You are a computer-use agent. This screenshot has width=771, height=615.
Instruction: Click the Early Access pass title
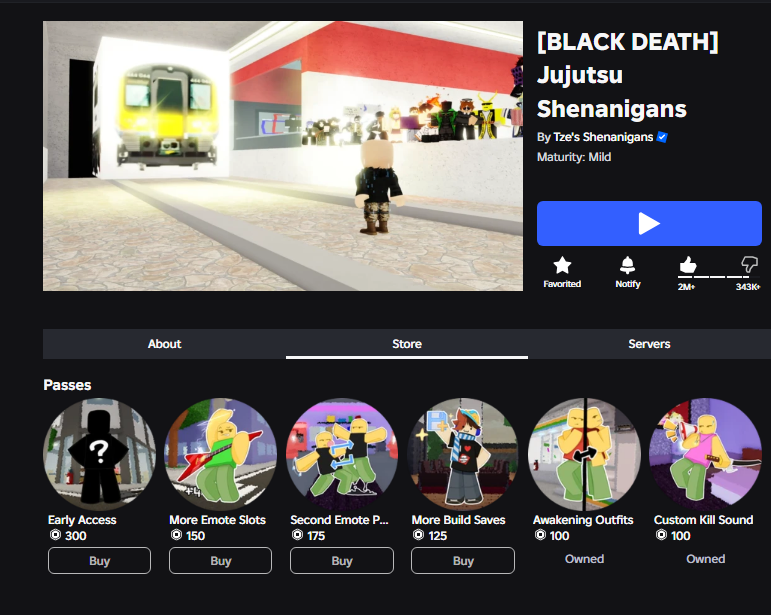tap(82, 520)
